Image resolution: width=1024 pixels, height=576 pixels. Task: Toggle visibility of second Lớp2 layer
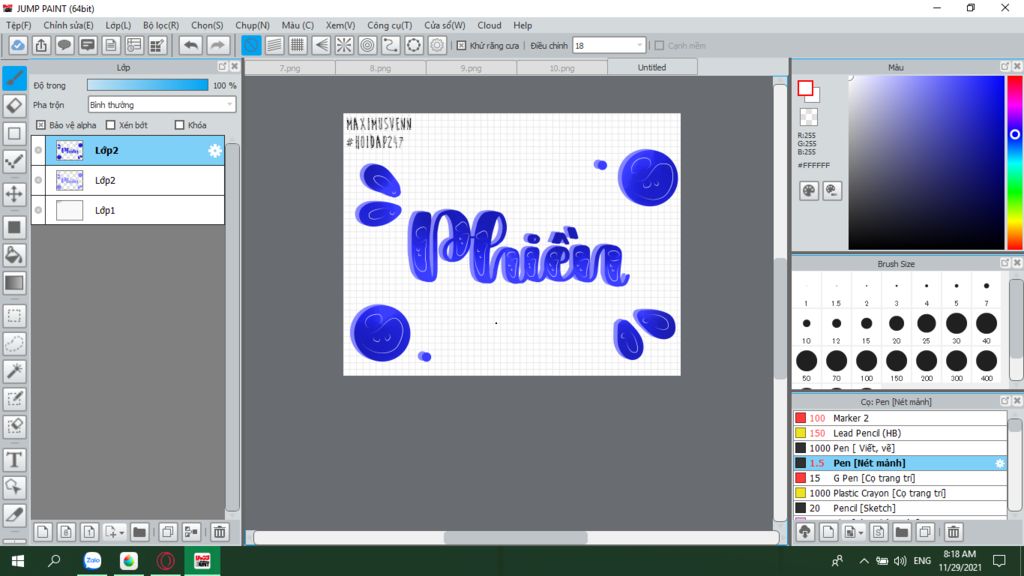(x=39, y=180)
